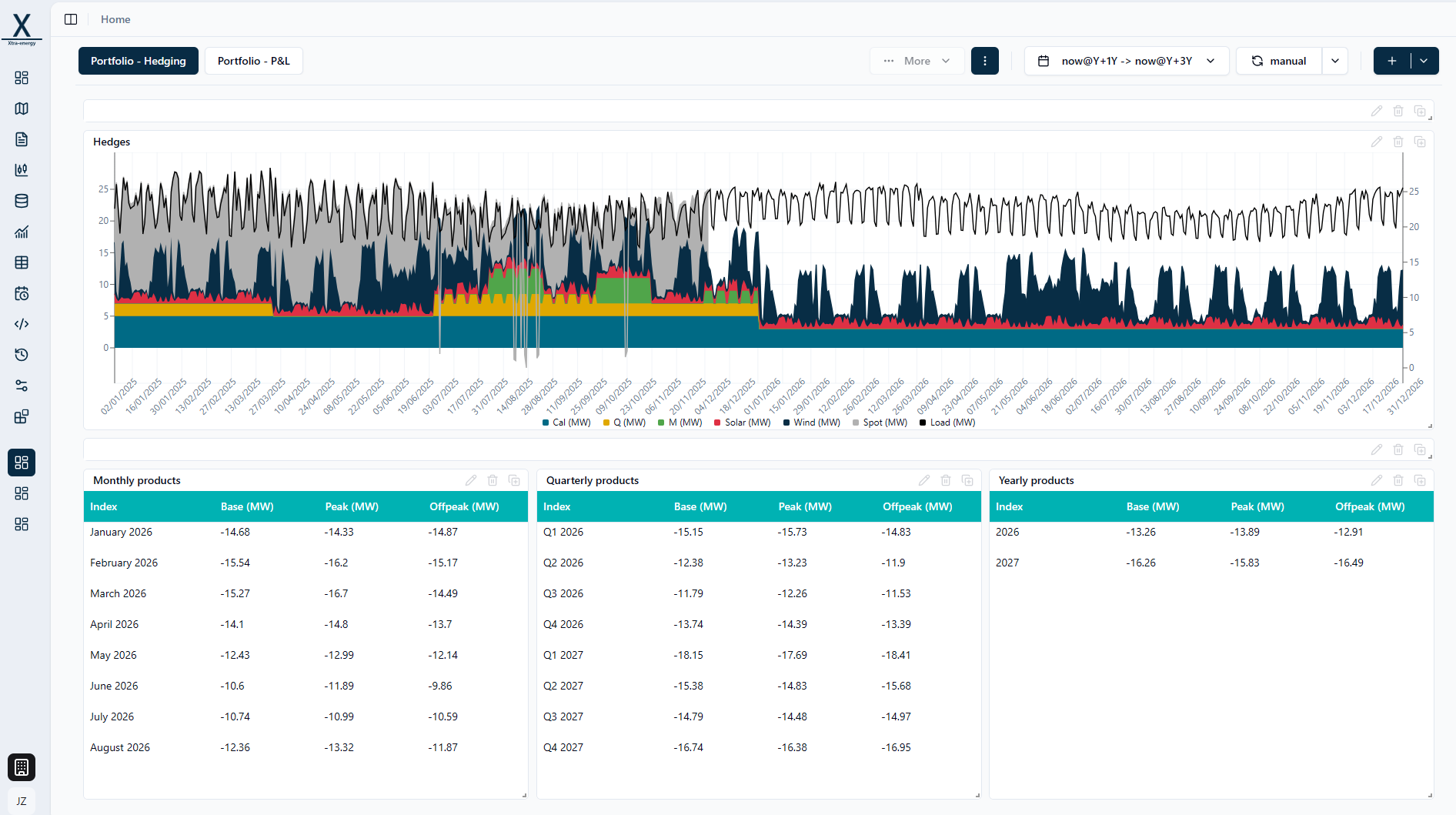Toggle Wind (MW) series in chart legend
1456x815 pixels.
click(x=811, y=423)
